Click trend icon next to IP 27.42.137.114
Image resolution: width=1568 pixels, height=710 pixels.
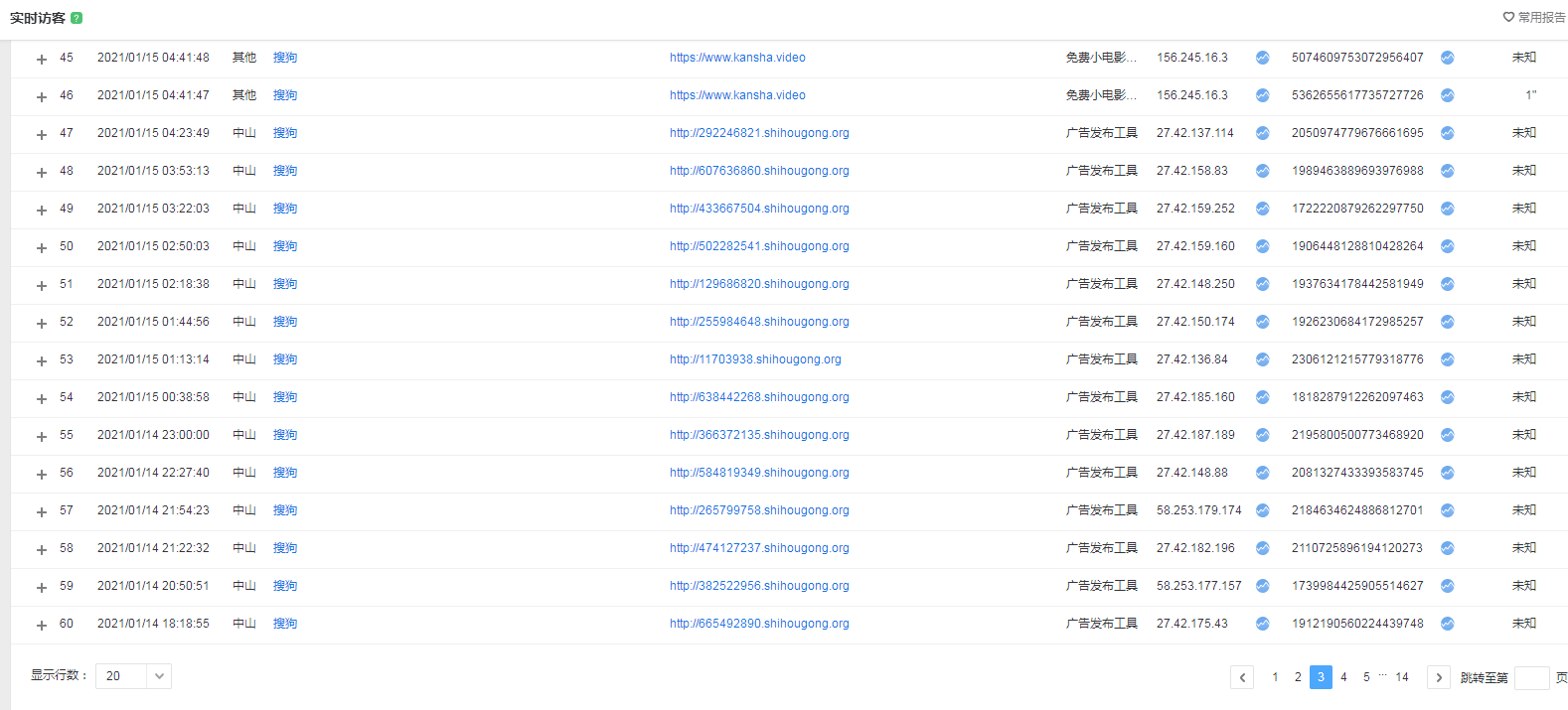[x=1262, y=133]
